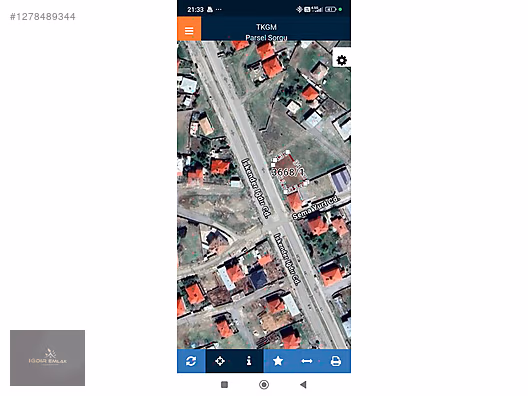The image size is (528, 396).
Task: Add parcel to favorites star
Action: click(x=278, y=361)
